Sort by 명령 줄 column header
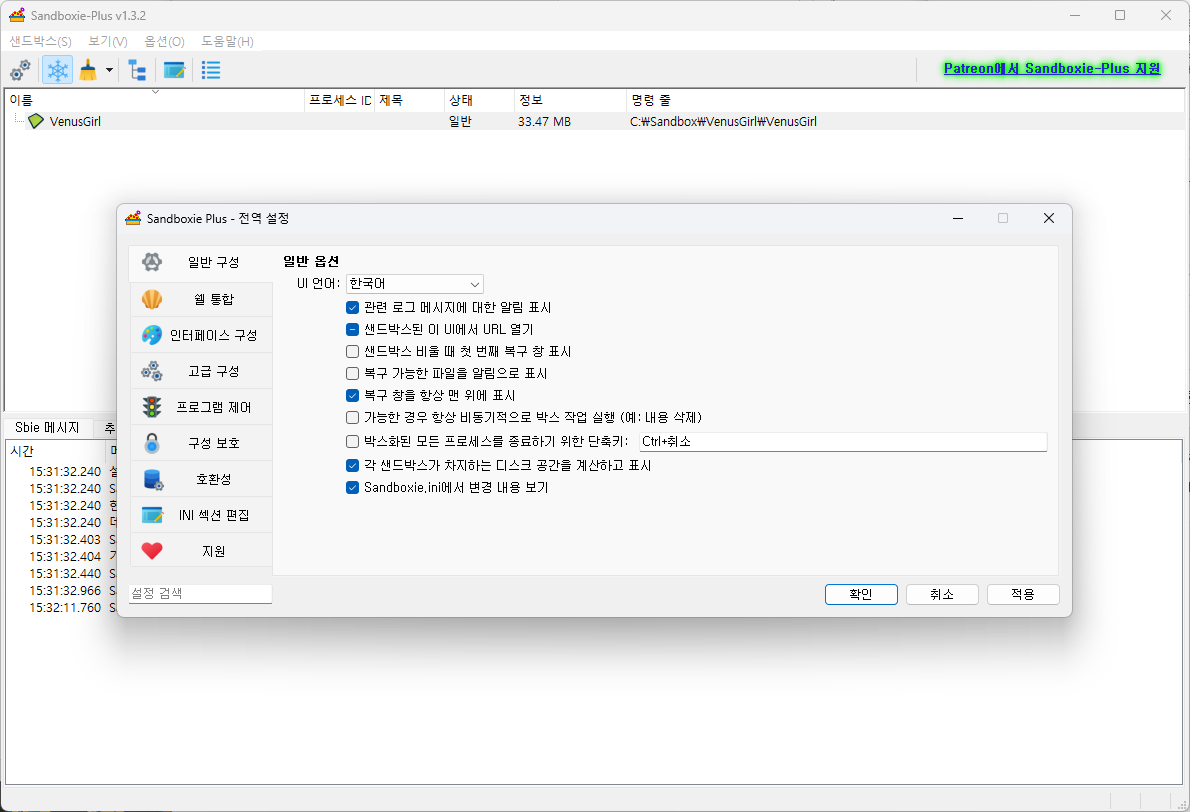Screen dimensions: 1190x812 pos(905,100)
